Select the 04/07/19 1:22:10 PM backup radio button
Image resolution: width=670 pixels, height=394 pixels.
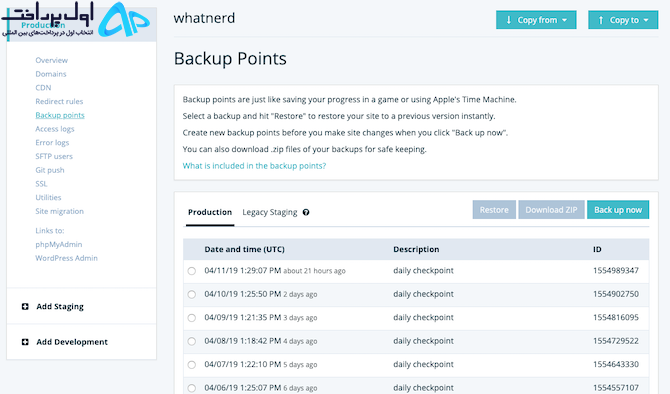tap(192, 365)
